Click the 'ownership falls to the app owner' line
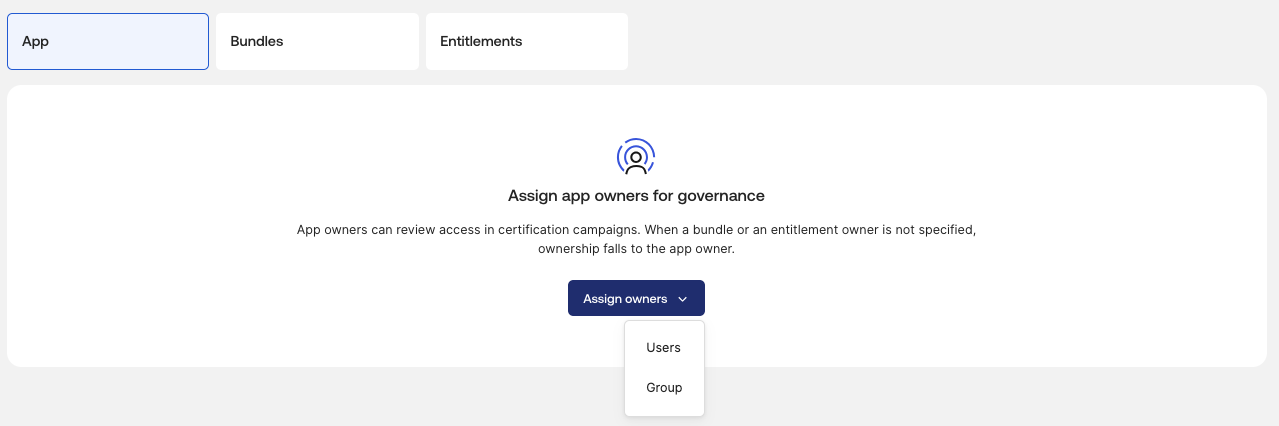This screenshot has height=426, width=1279. [x=636, y=249]
